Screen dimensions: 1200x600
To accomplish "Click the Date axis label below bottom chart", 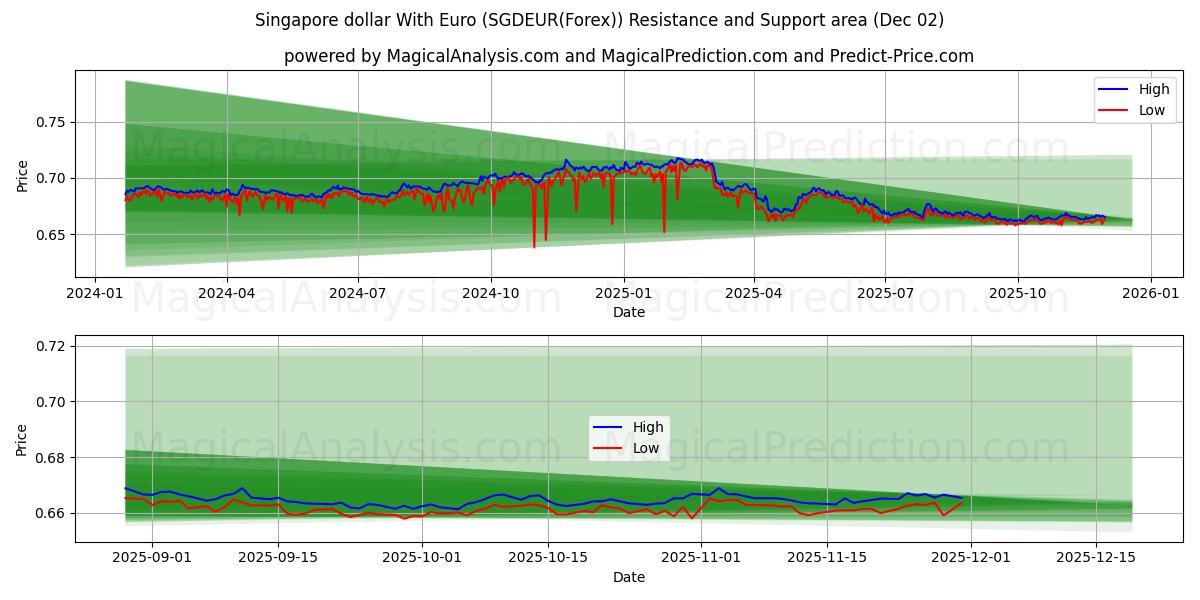I will (x=627, y=577).
